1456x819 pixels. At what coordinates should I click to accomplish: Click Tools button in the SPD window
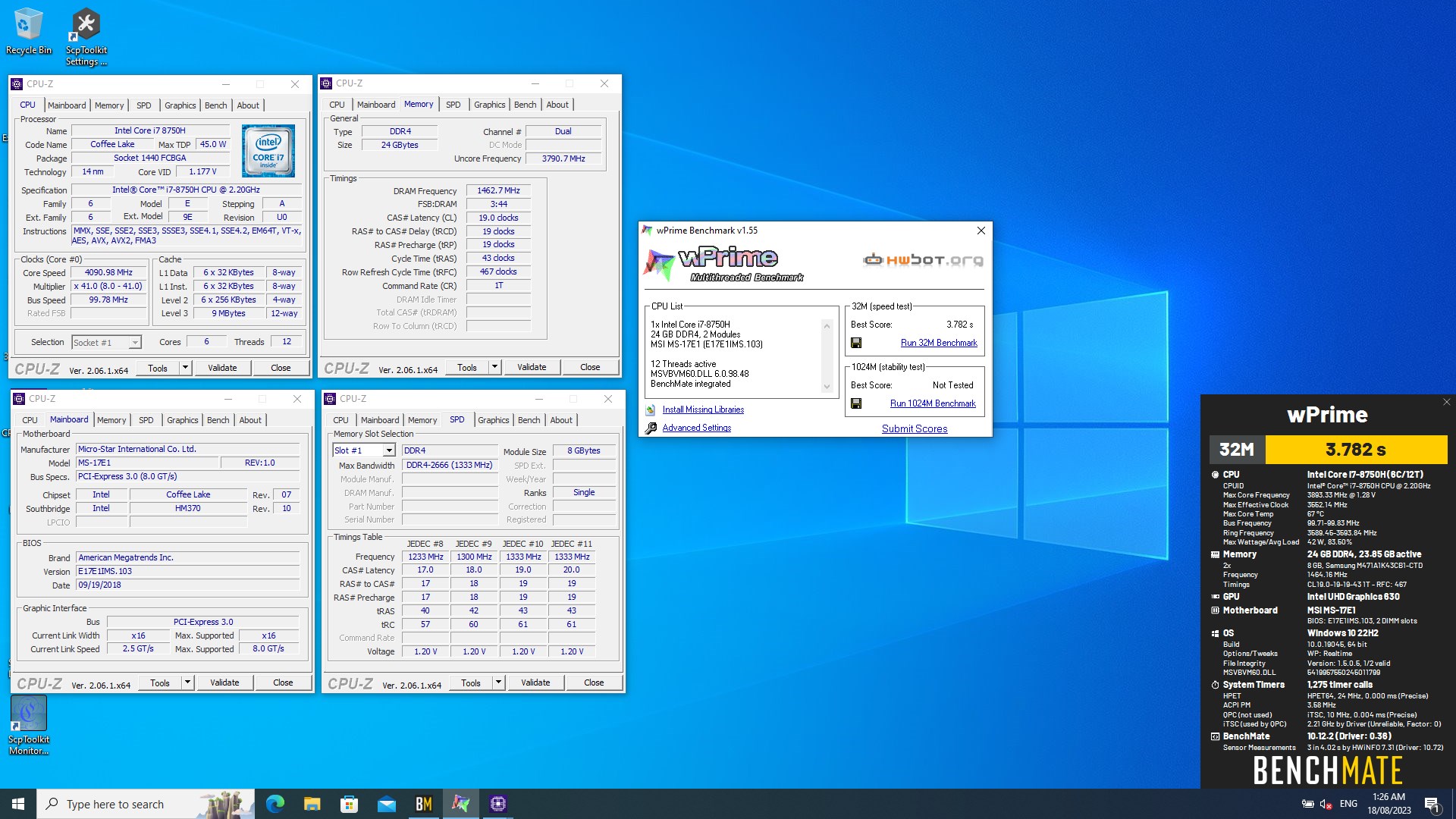(470, 682)
